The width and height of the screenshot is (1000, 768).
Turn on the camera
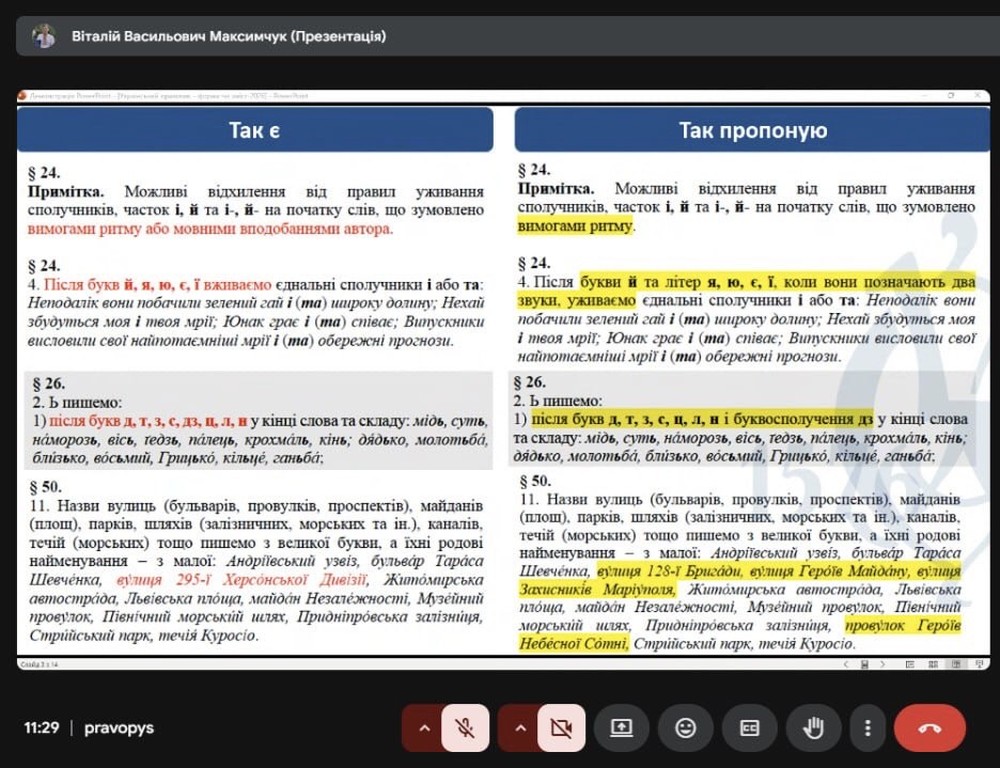(x=561, y=728)
